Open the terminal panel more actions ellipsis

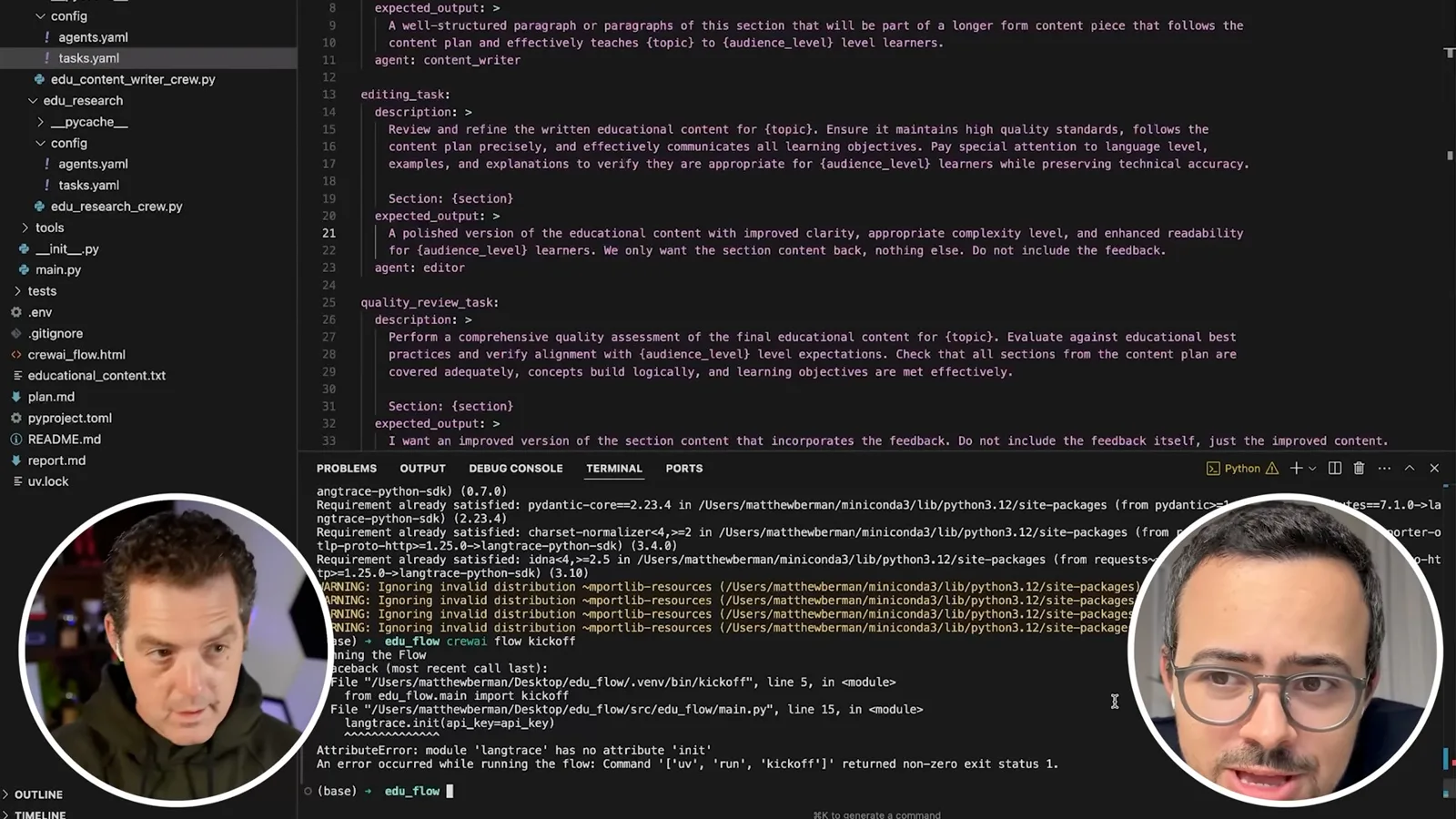pos(1384,468)
